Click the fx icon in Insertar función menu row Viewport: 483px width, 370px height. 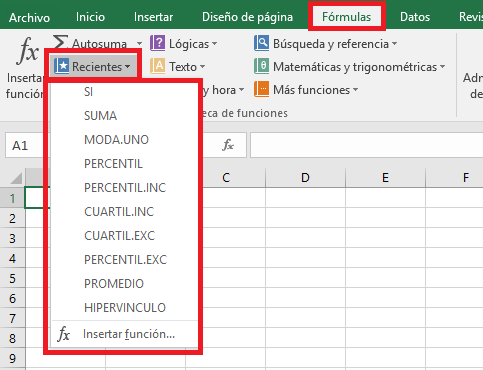[x=64, y=334]
